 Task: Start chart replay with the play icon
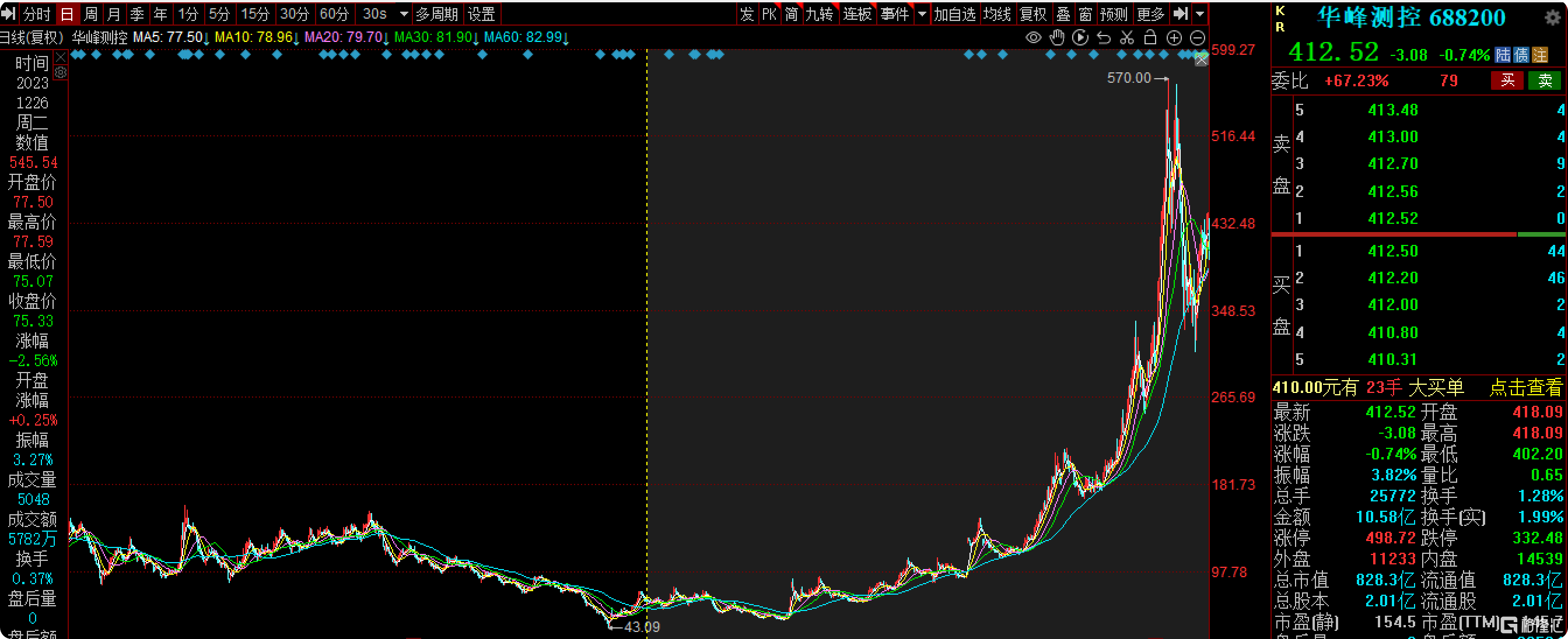1080,38
